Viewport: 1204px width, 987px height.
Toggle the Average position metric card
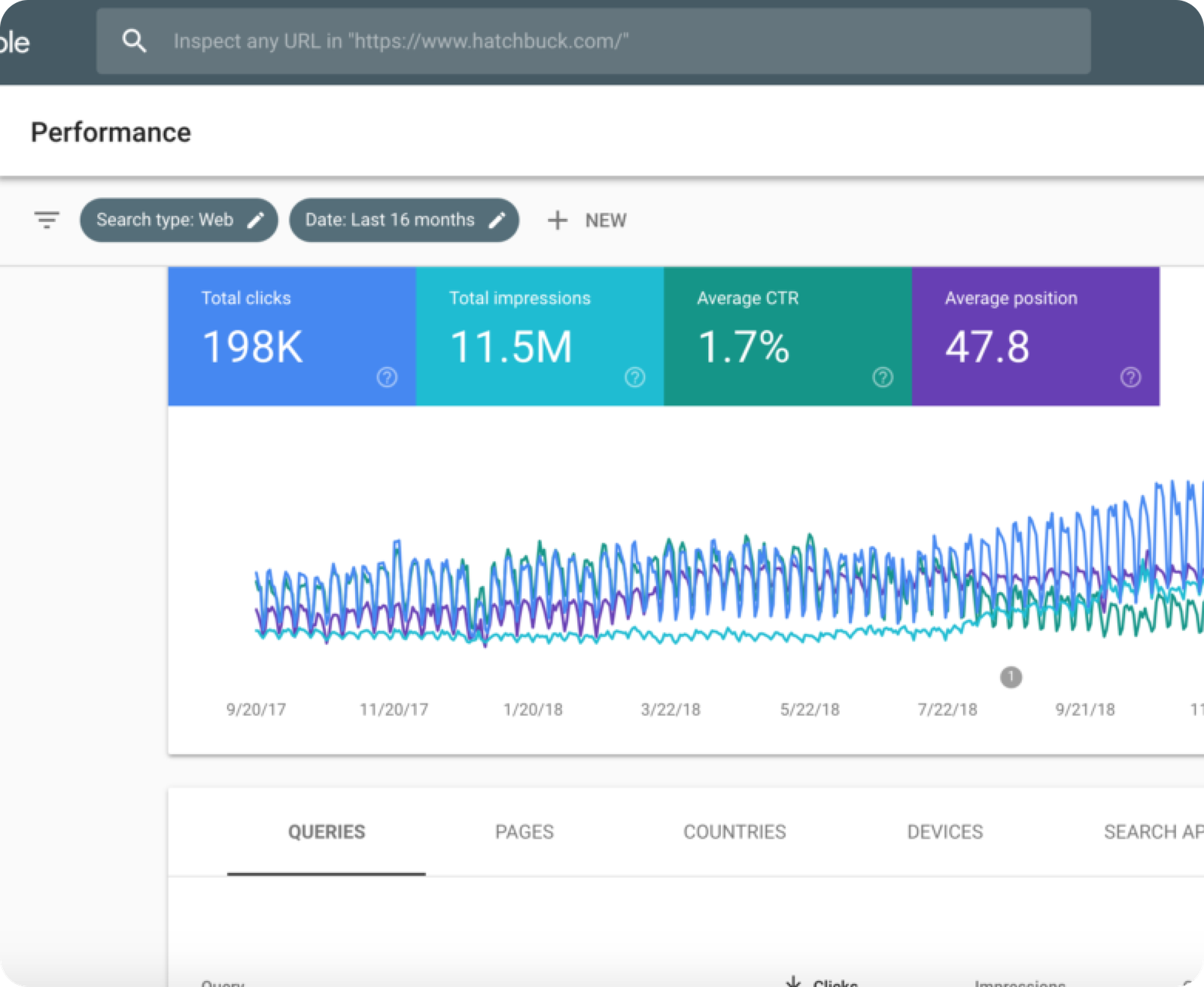point(1035,336)
